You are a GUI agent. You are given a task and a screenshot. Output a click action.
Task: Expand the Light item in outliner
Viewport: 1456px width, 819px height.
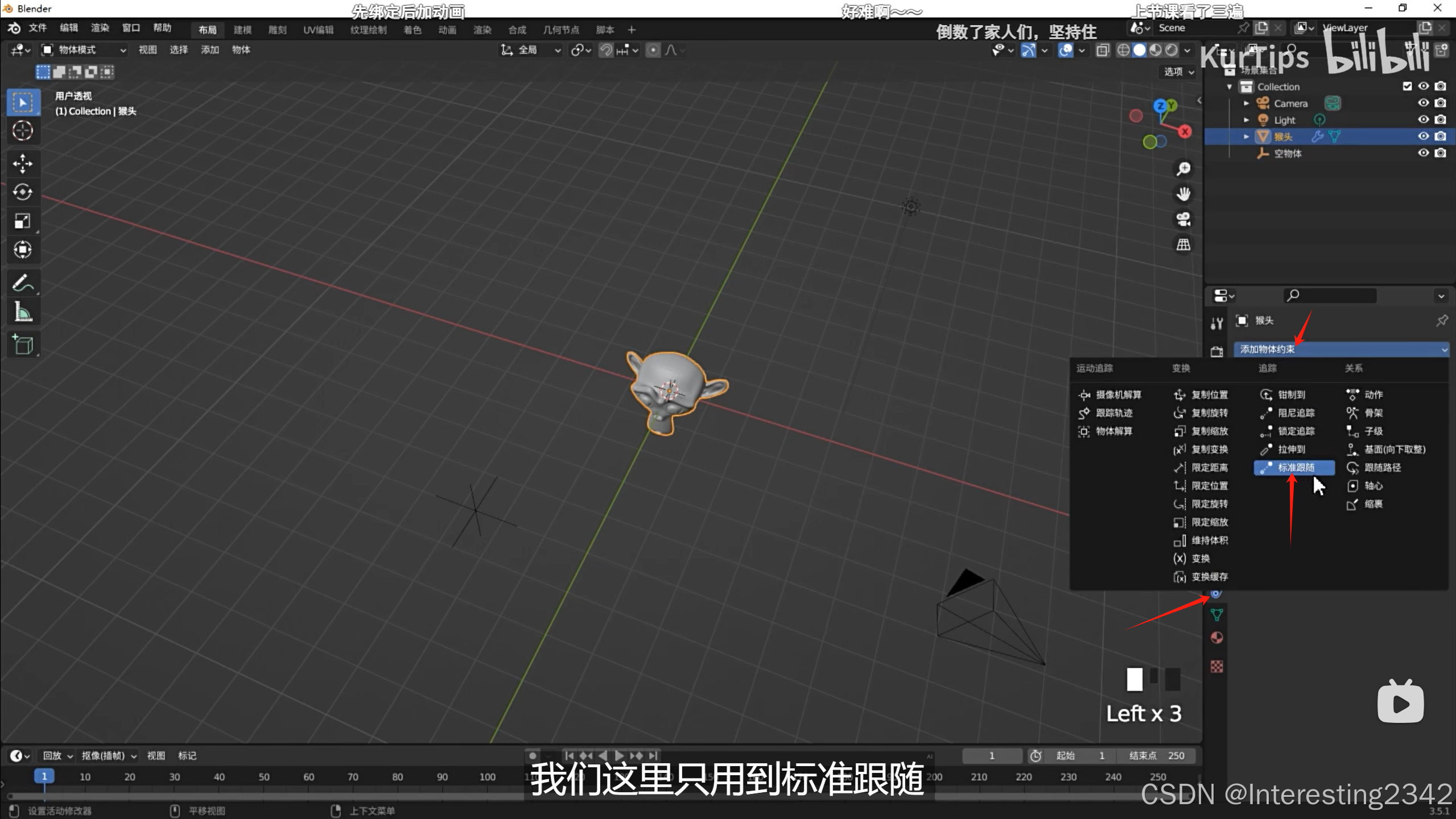click(x=1246, y=120)
